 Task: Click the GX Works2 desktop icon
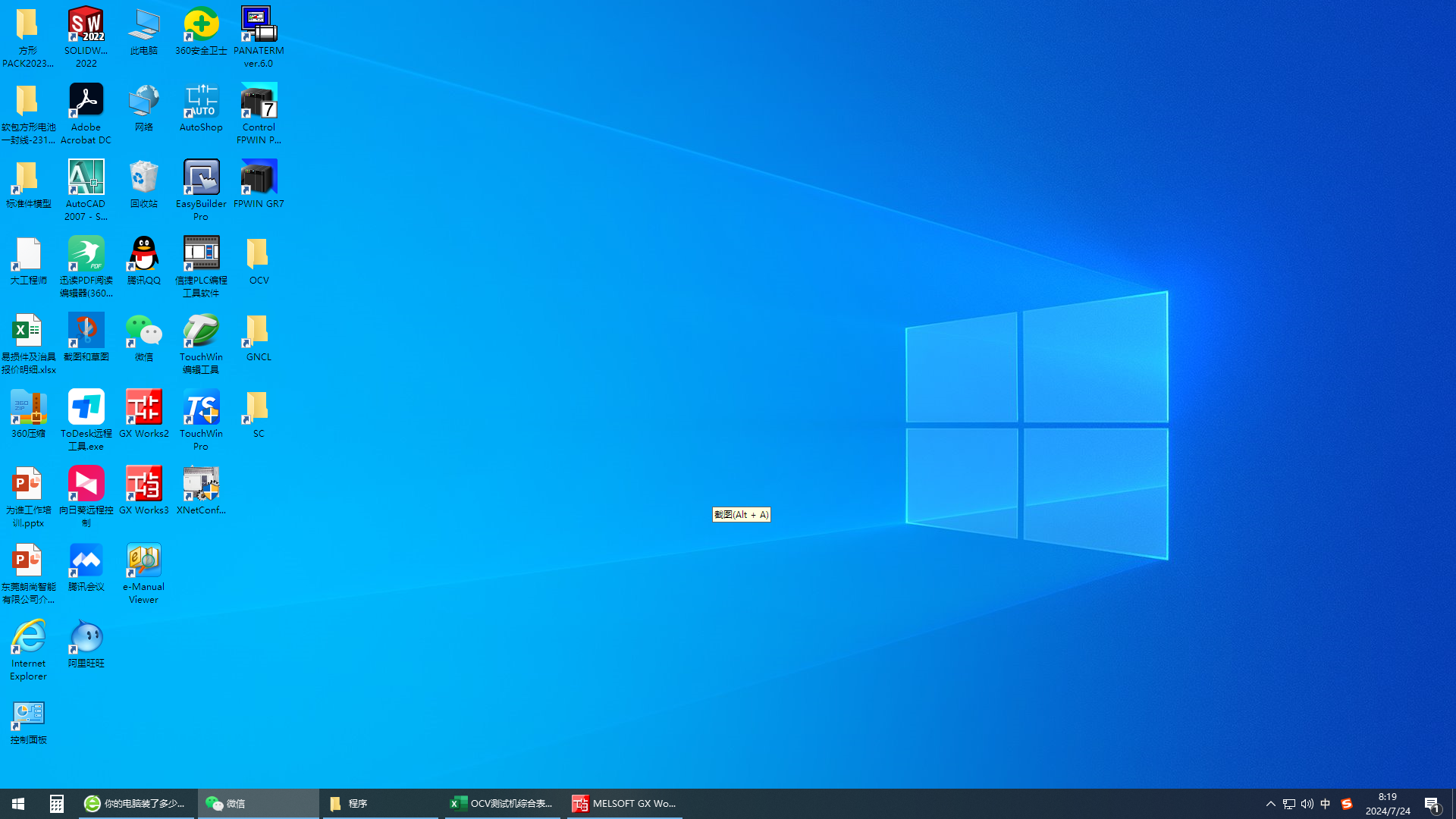click(143, 408)
